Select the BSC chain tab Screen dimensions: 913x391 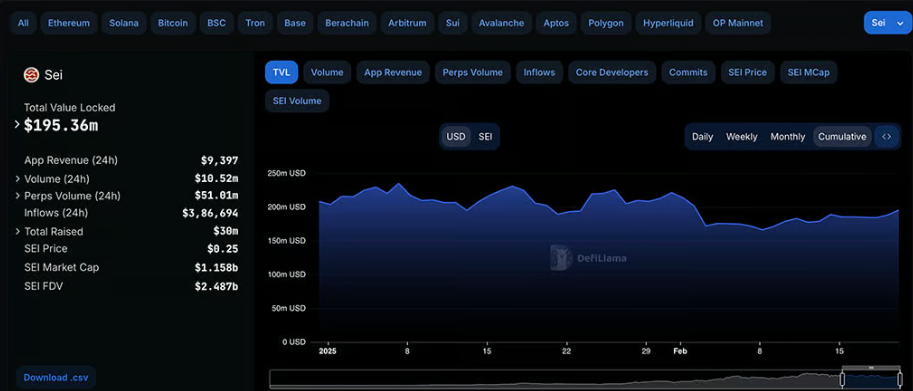pyautogui.click(x=217, y=23)
